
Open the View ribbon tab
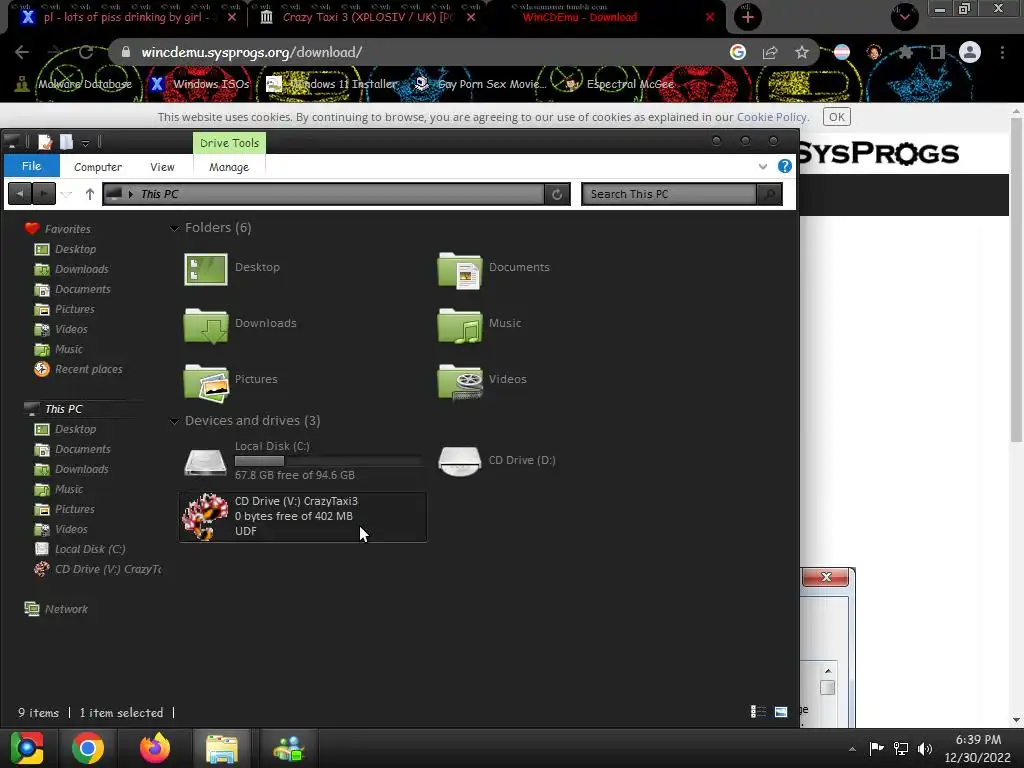point(162,167)
